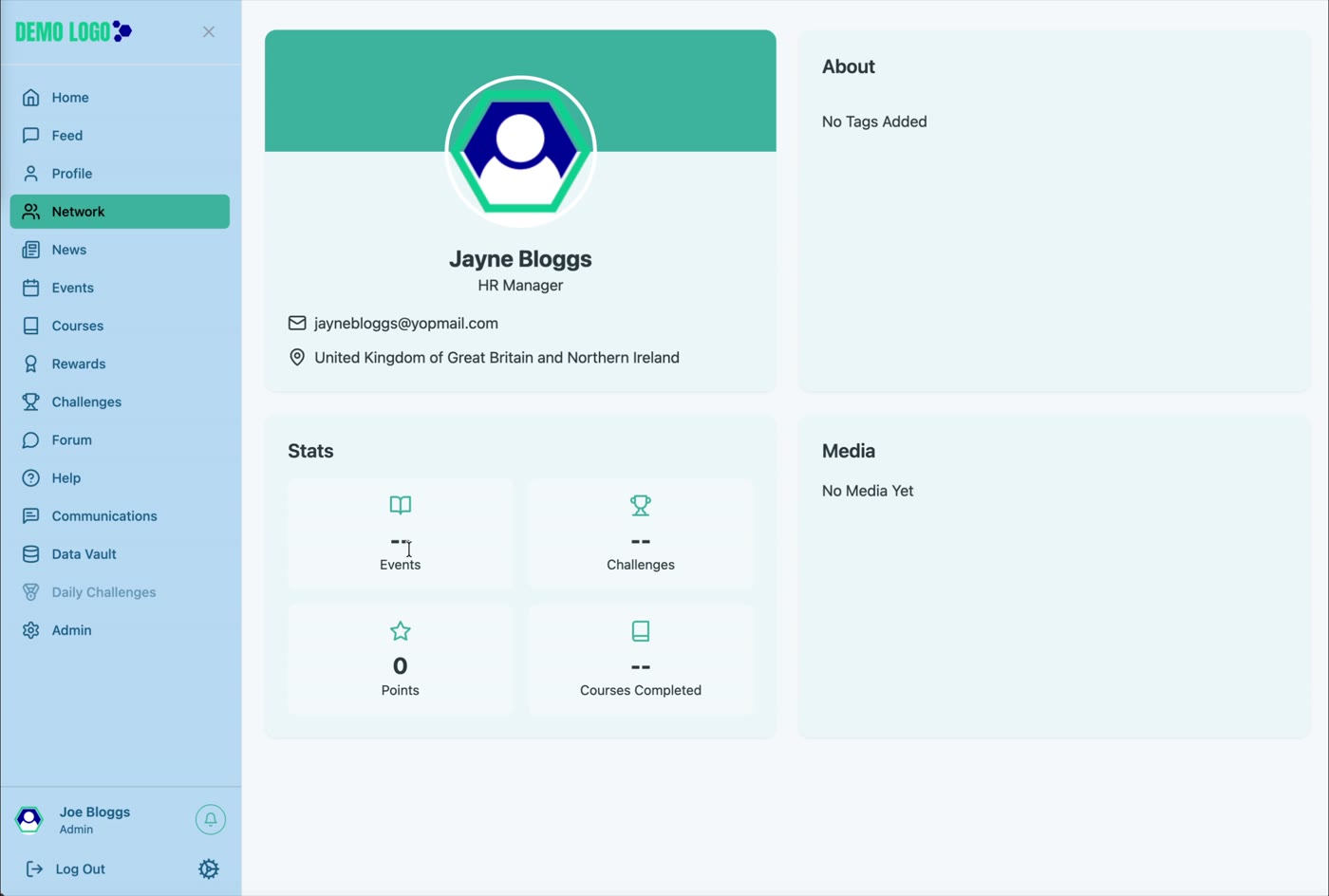Screen dimensions: 1329x896
Task: Click the email envelope icon
Action: pos(297,323)
